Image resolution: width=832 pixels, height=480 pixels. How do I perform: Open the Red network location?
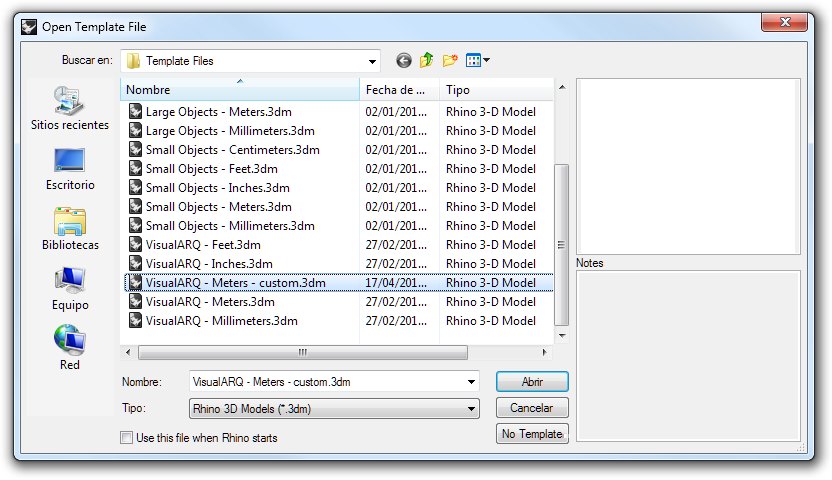pos(69,348)
